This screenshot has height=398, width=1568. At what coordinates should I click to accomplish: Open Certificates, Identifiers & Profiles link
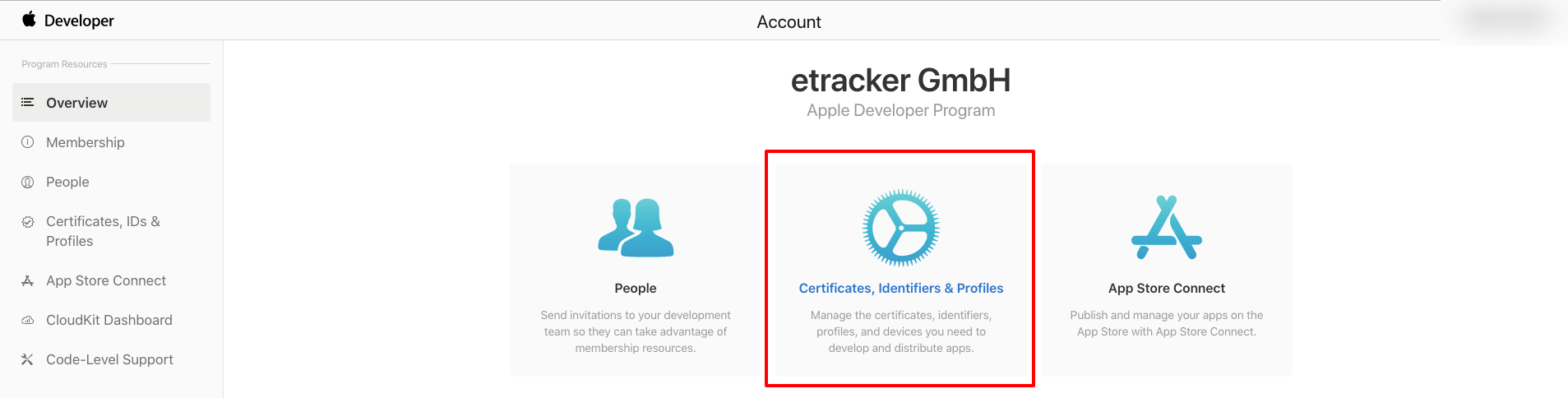click(x=901, y=288)
